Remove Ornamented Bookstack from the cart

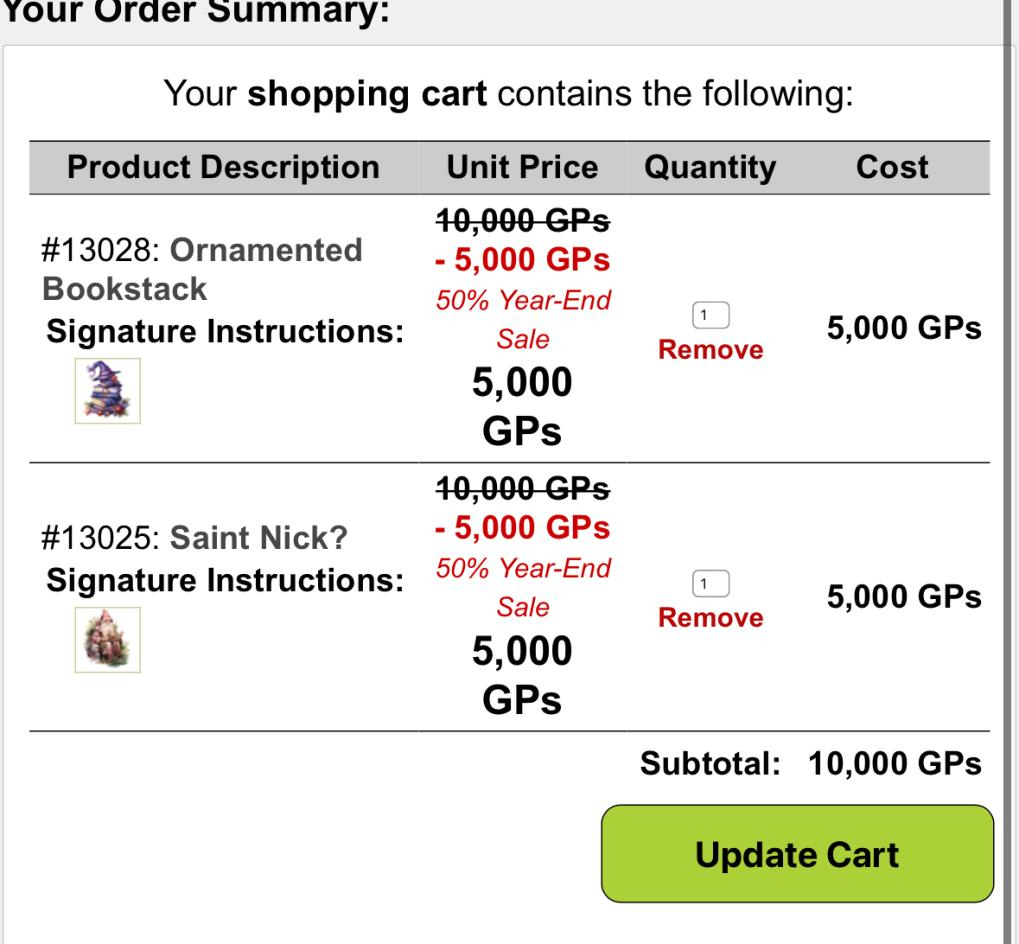pyautogui.click(x=710, y=350)
